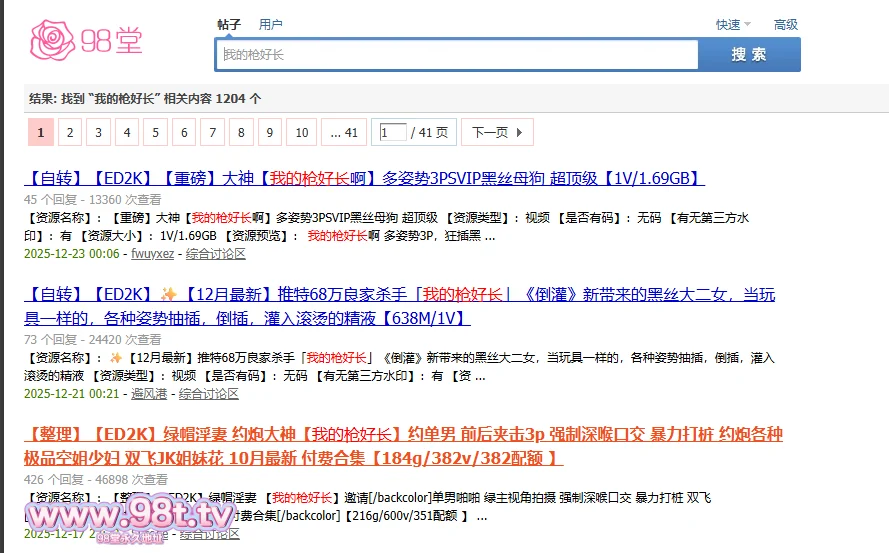Image resolution: width=889 pixels, height=553 pixels.
Task: Select current page 1 in pagination
Action: click(x=40, y=132)
